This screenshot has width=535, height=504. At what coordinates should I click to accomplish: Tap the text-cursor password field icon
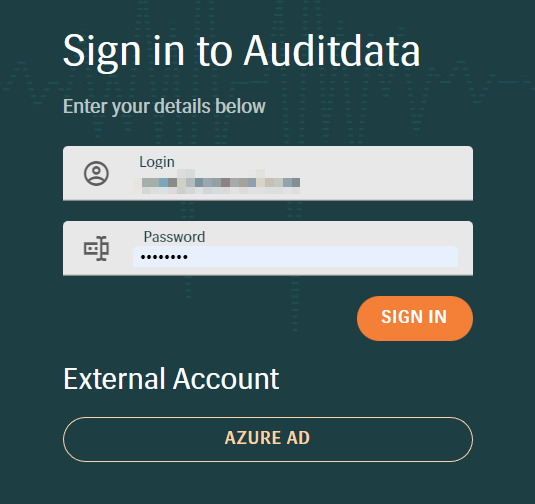coord(96,248)
